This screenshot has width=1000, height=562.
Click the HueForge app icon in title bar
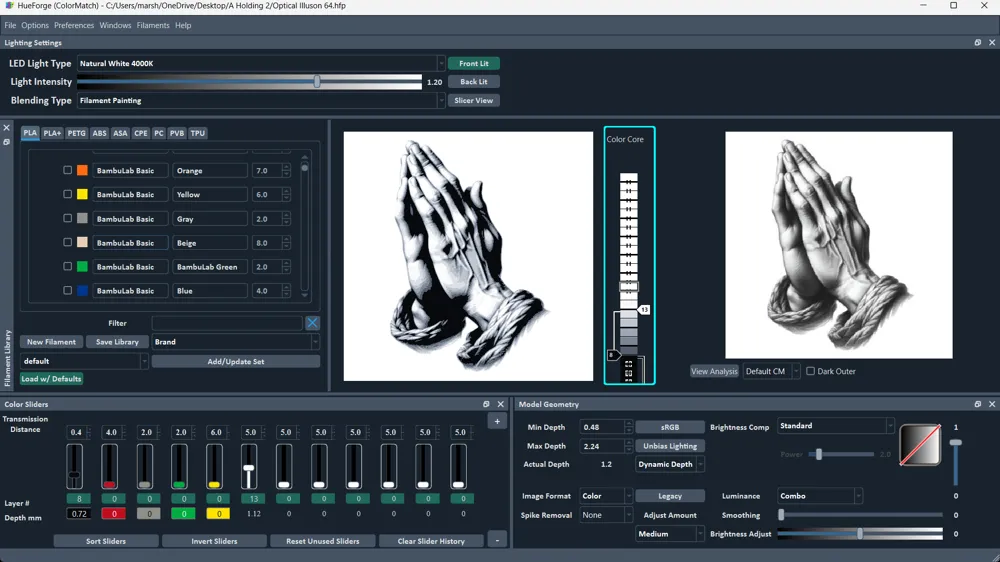pos(9,6)
